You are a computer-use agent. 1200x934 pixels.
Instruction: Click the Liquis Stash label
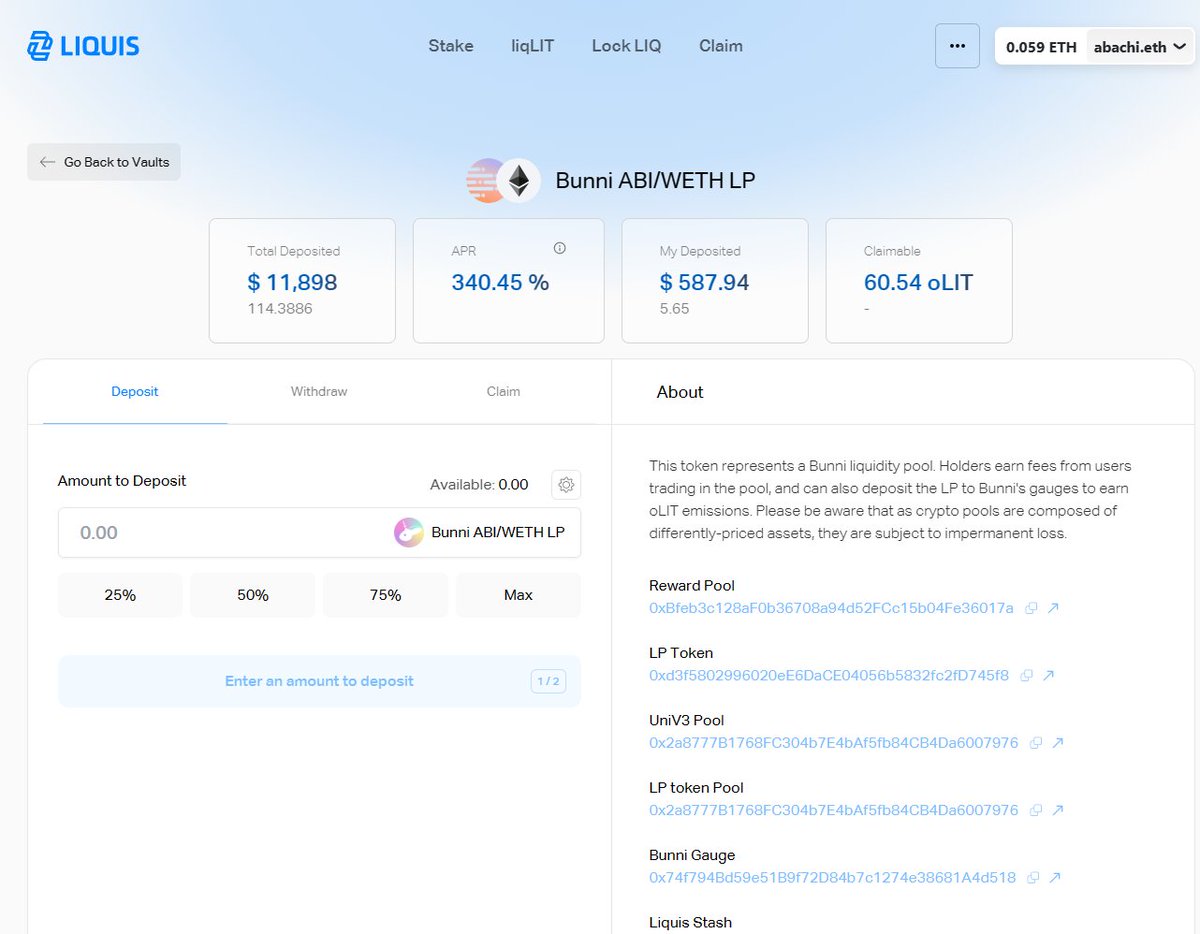click(690, 922)
